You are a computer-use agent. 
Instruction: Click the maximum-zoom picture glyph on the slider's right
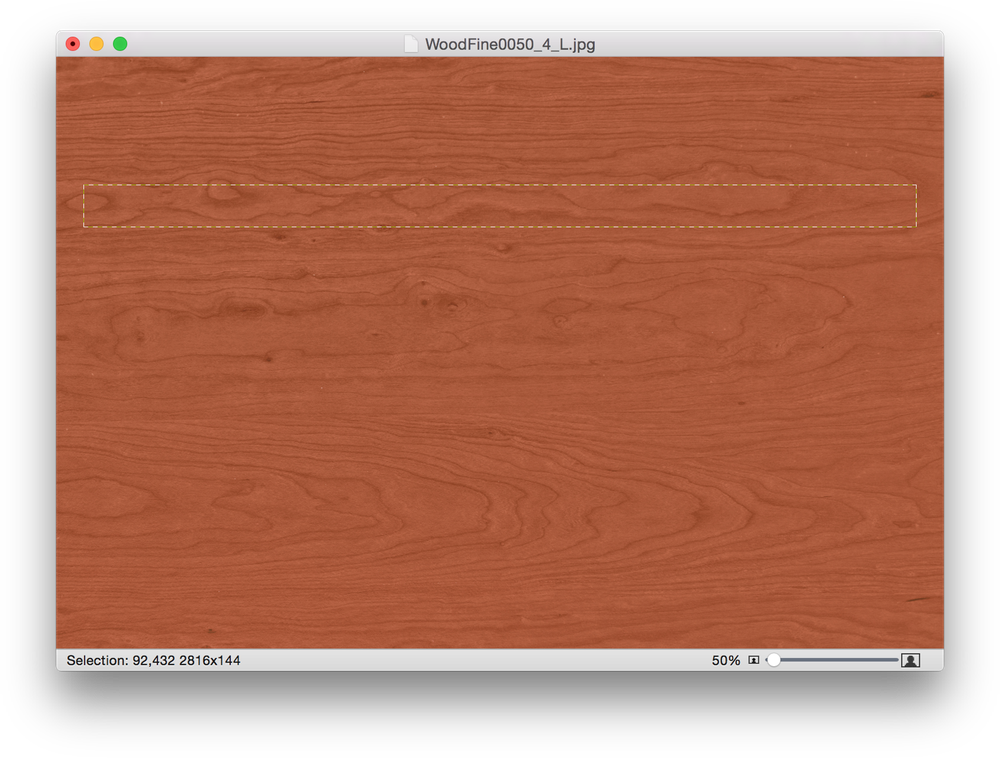tap(908, 660)
